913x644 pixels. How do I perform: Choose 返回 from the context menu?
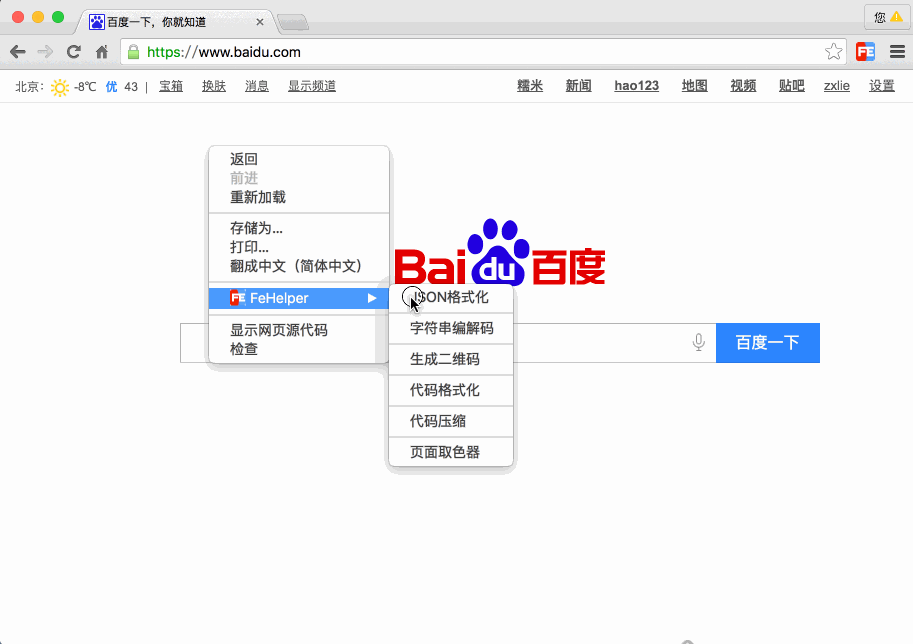coord(299,159)
